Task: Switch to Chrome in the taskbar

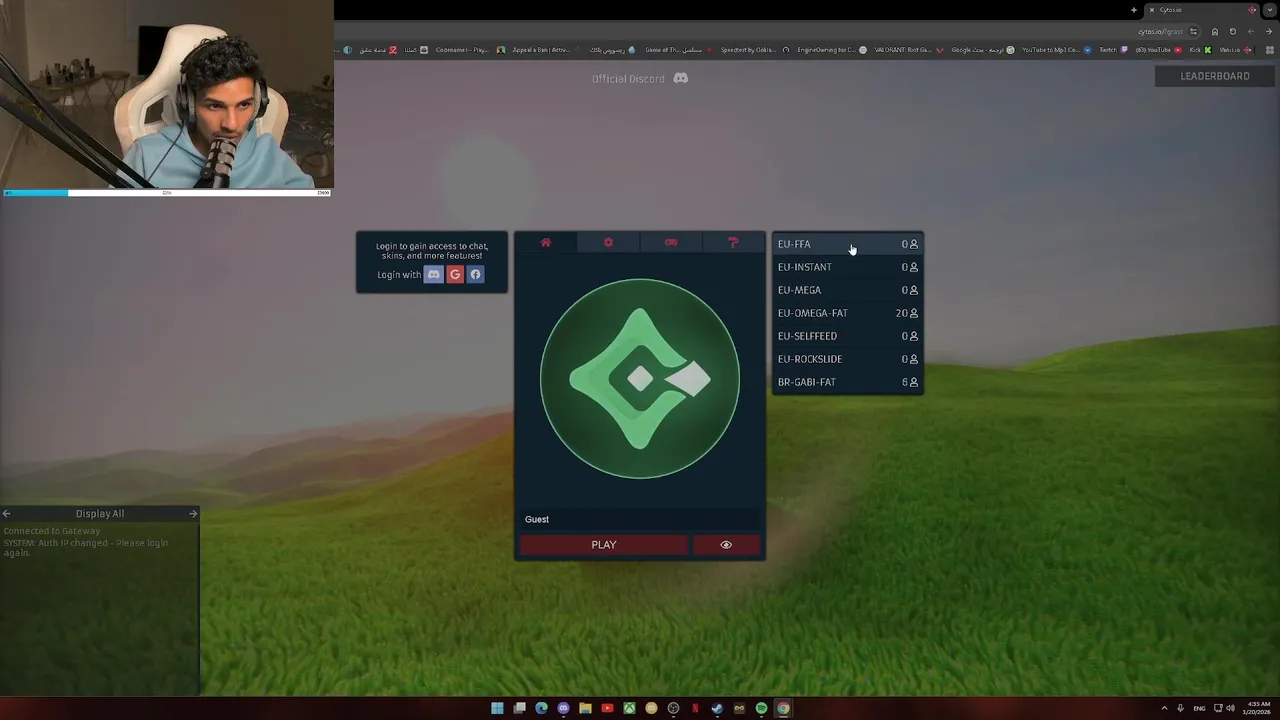Action: (783, 708)
